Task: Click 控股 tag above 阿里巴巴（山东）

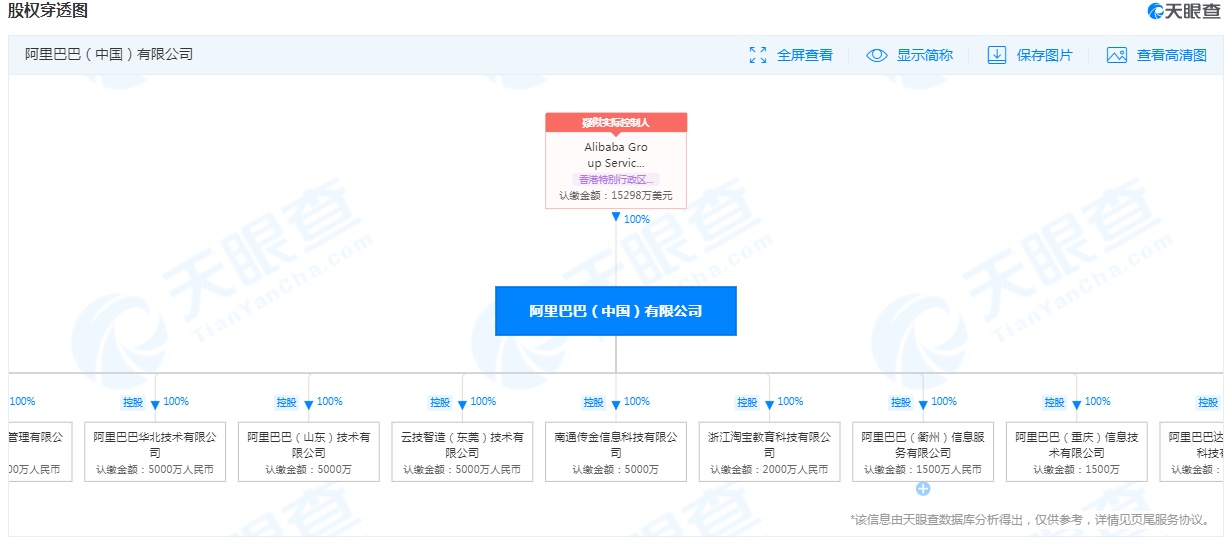Action: pyautogui.click(x=287, y=402)
